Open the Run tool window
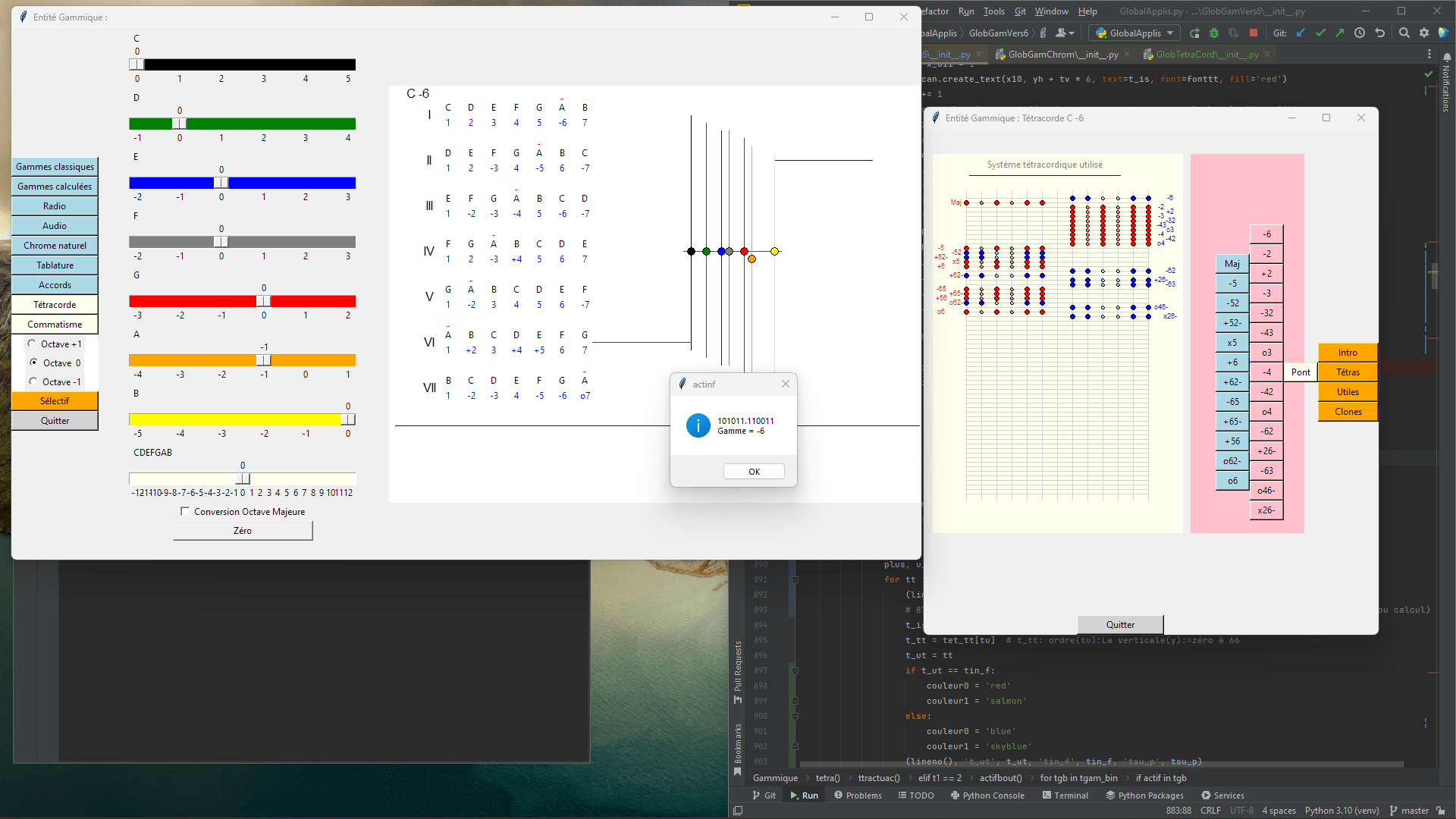Viewport: 1456px width, 819px height. point(804,795)
